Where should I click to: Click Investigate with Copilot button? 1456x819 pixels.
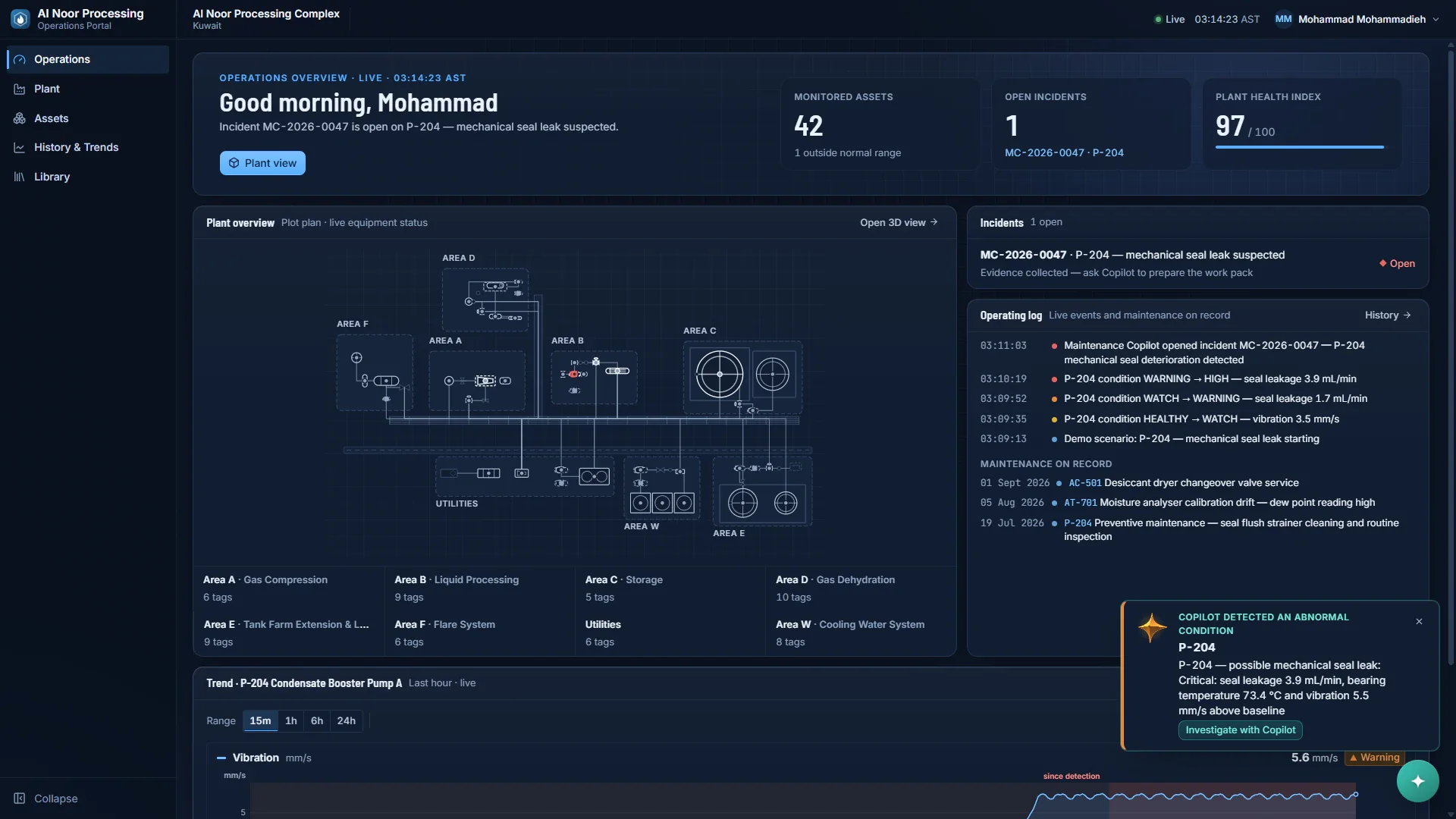(x=1241, y=730)
